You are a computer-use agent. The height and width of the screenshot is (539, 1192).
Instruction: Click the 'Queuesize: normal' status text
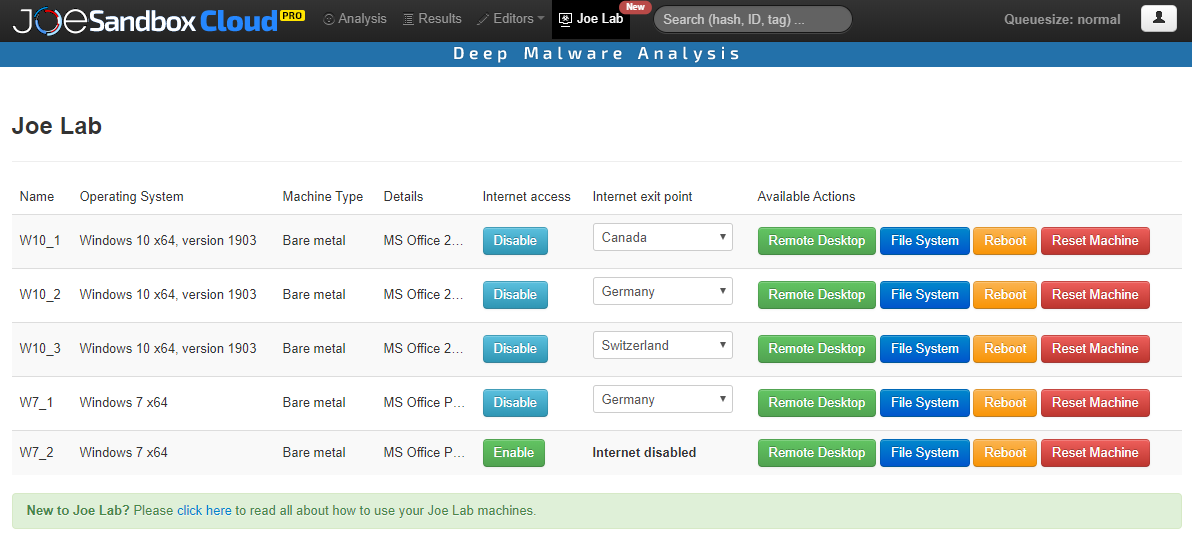pyautogui.click(x=1062, y=20)
